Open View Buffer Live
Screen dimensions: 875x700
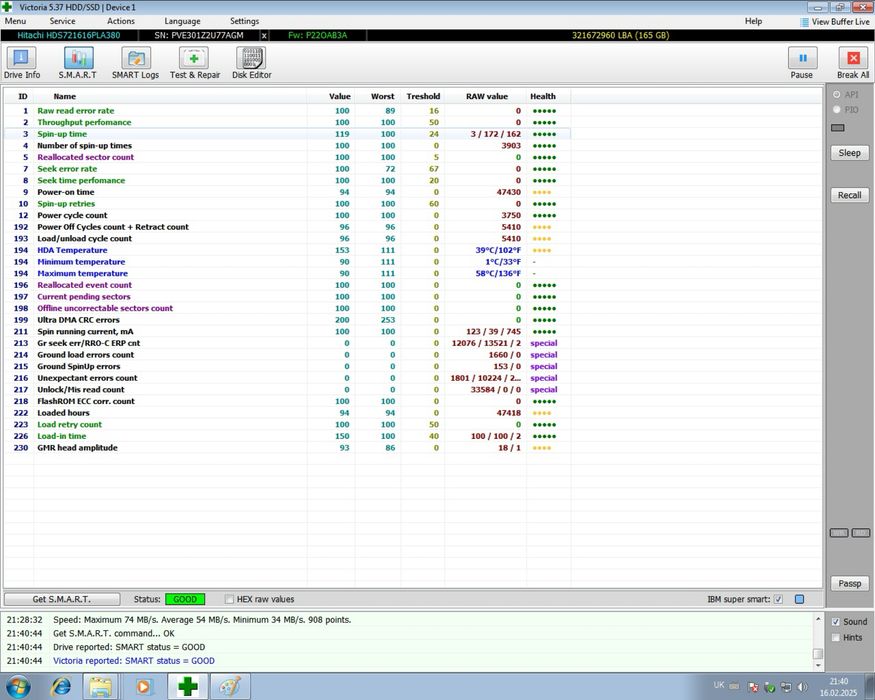(x=834, y=21)
